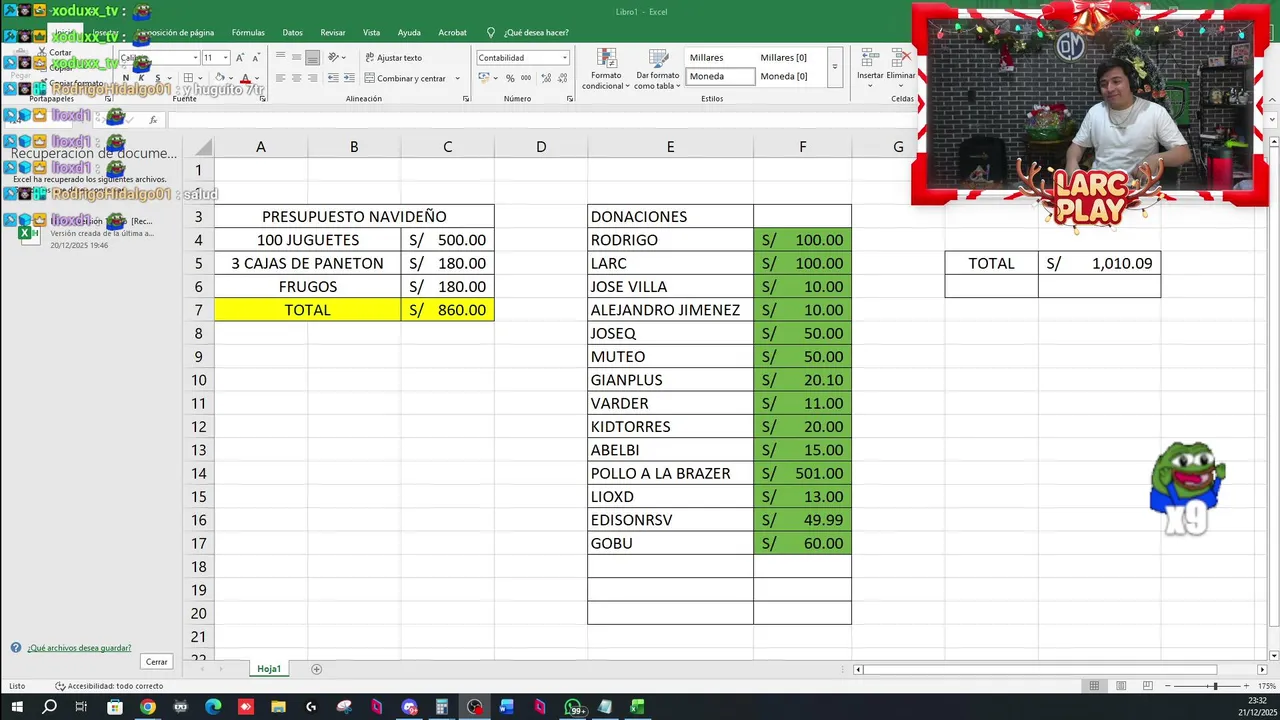
Task: Open the Formato condicional menu
Action: tap(605, 69)
